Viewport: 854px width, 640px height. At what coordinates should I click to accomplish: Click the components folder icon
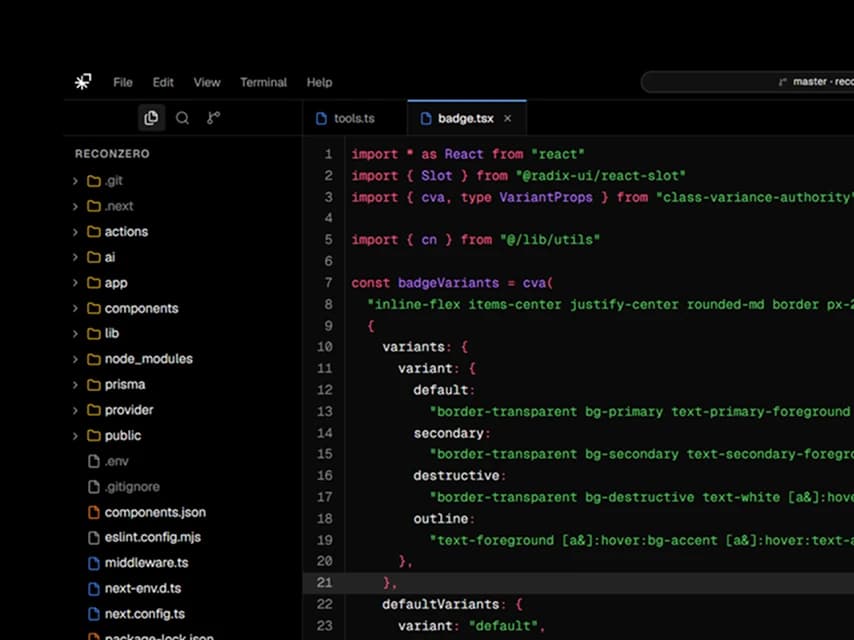pos(94,308)
